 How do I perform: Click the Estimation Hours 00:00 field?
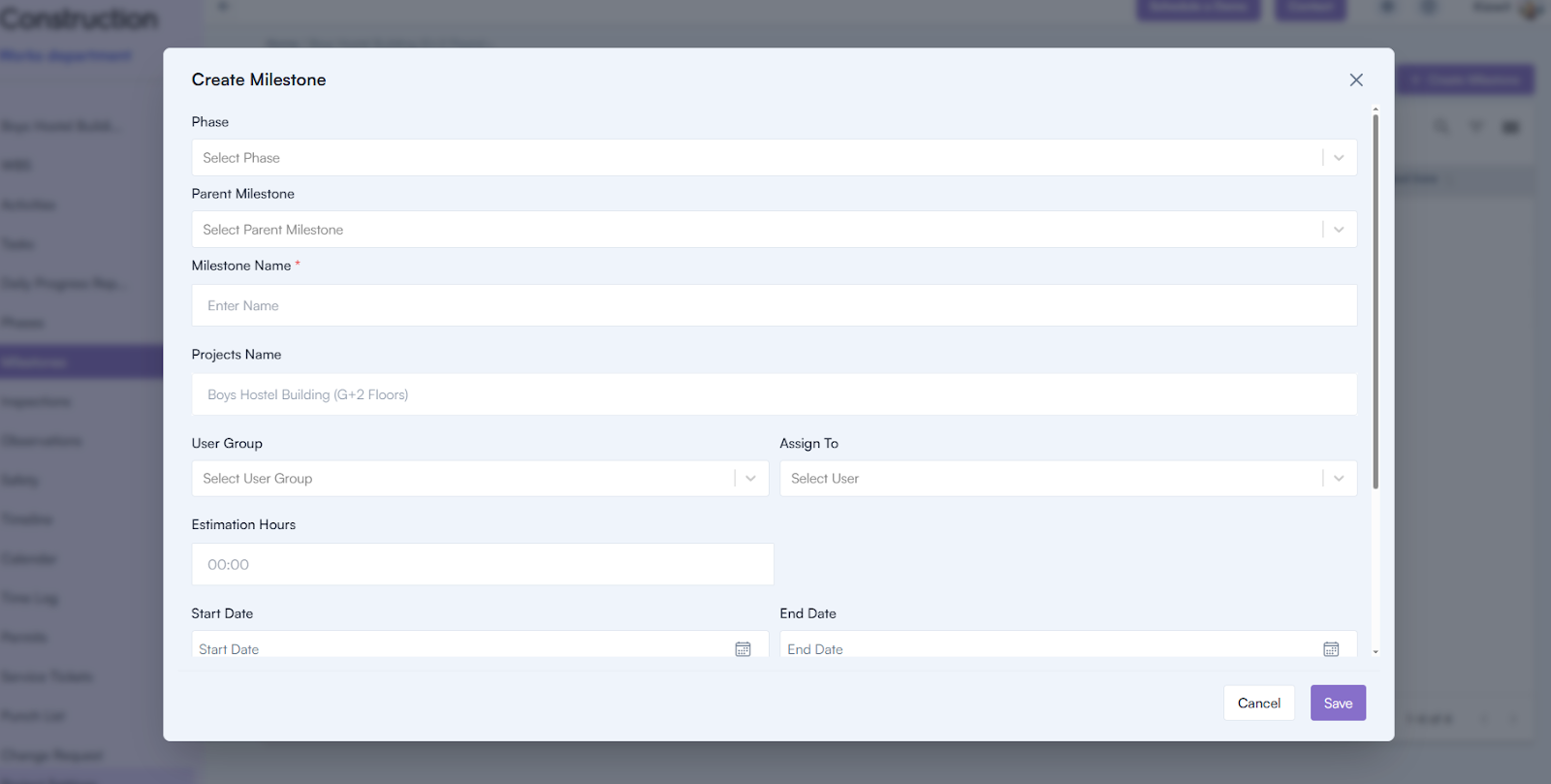coord(482,564)
